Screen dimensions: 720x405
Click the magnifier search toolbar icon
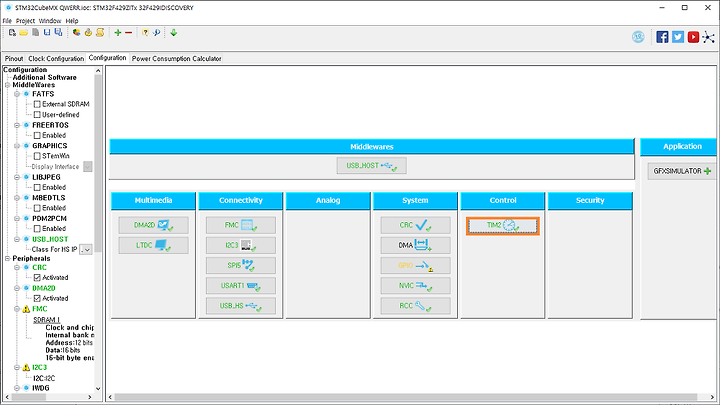[157, 33]
